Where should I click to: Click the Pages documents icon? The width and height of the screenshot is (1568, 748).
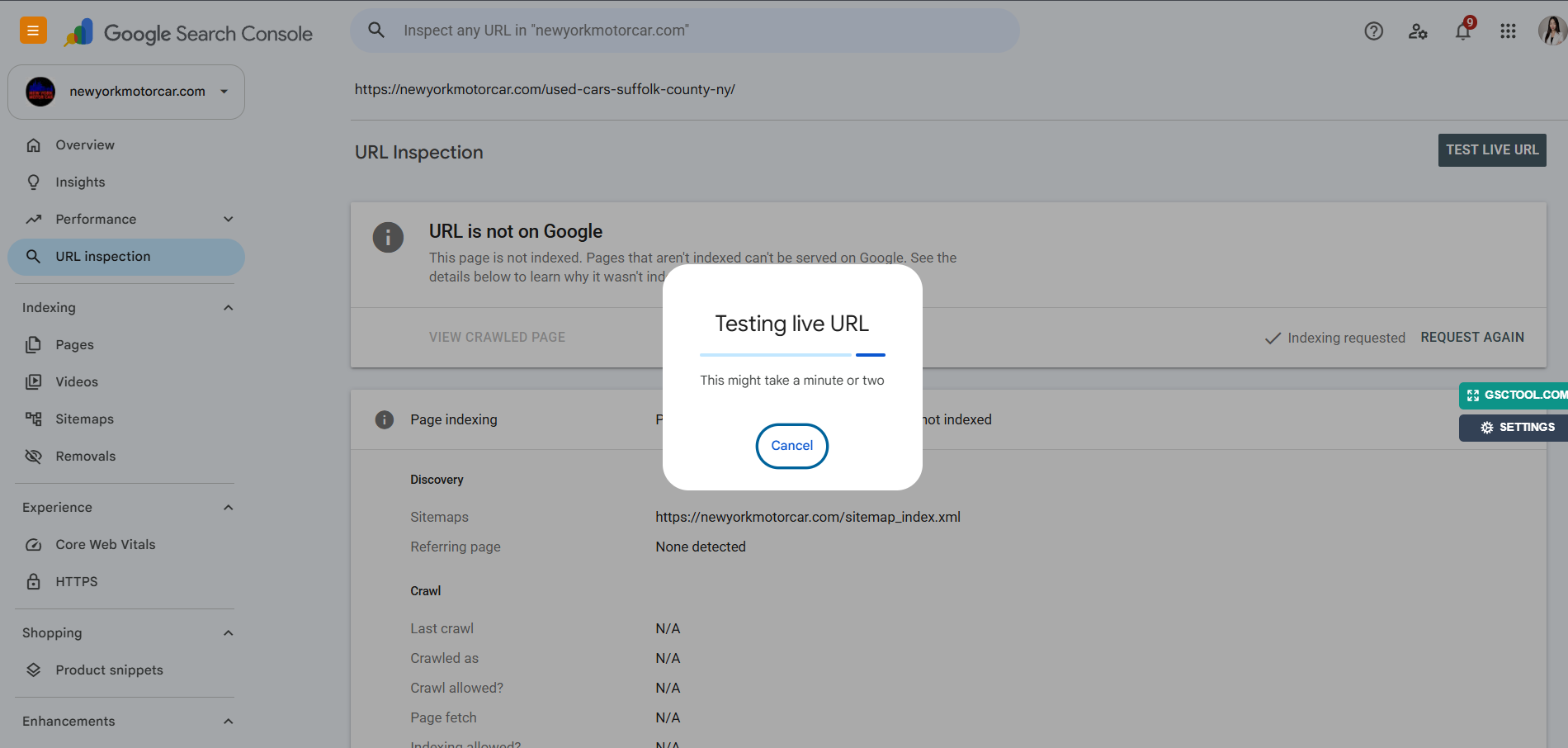pyautogui.click(x=34, y=345)
